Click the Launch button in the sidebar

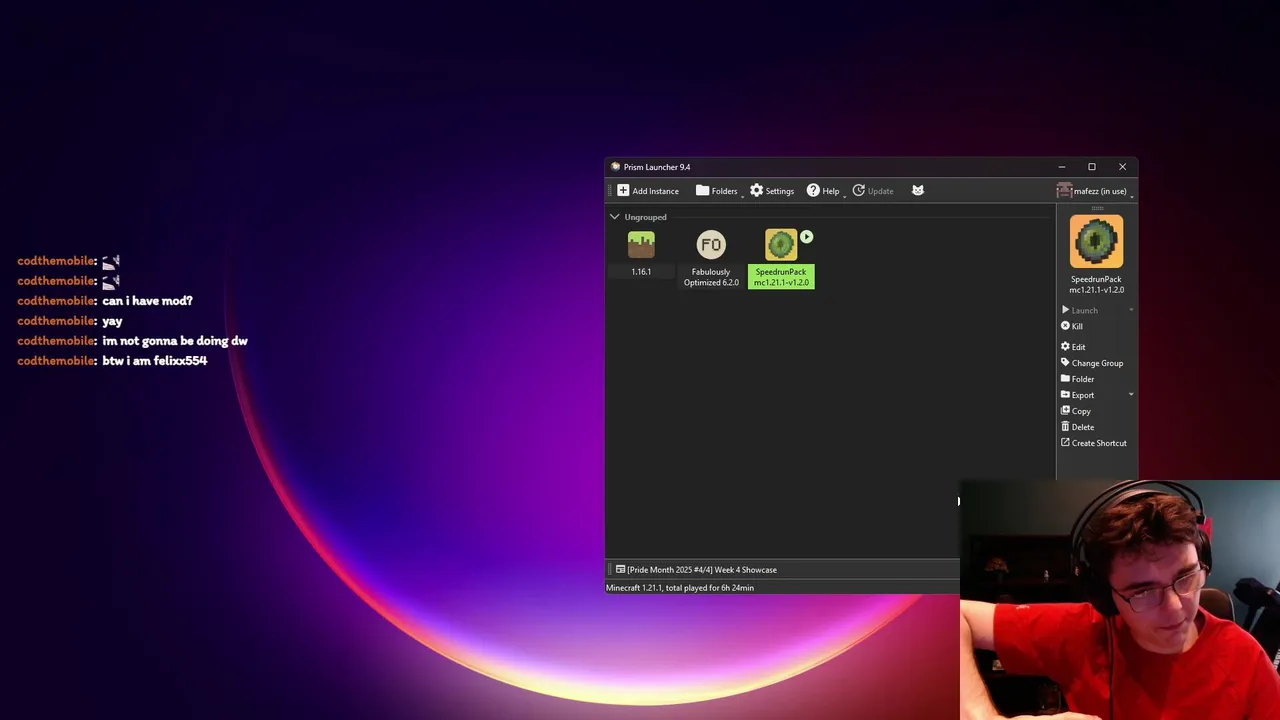(x=1079, y=310)
